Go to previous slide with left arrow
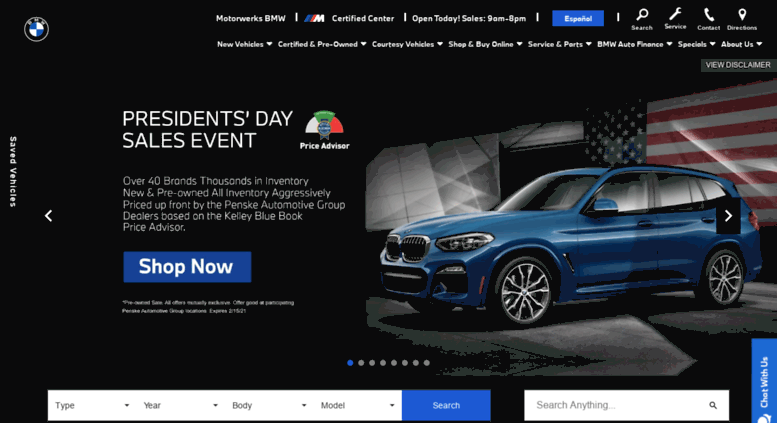 point(49,216)
